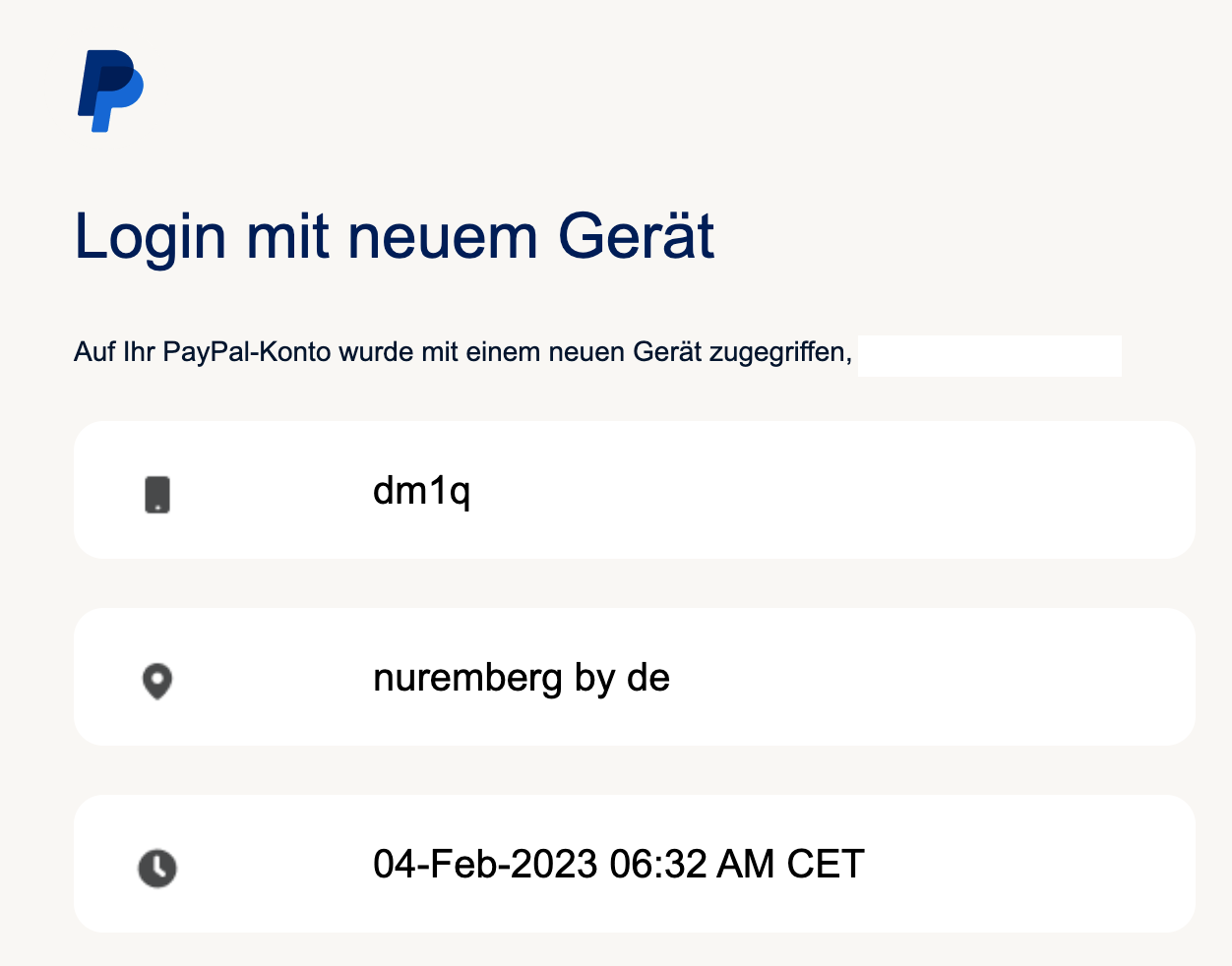
Task: Click the word PayPal-Konto in the message
Action: click(247, 352)
